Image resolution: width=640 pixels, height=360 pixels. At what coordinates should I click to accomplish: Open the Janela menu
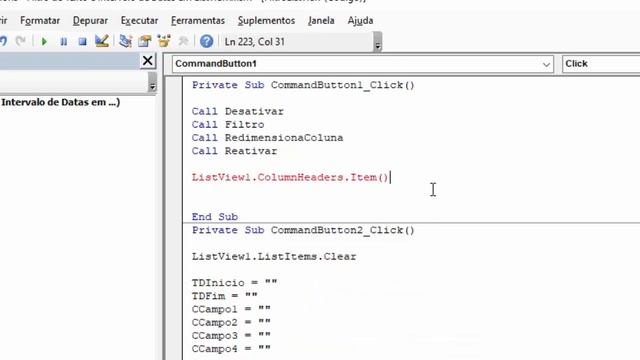click(x=321, y=20)
